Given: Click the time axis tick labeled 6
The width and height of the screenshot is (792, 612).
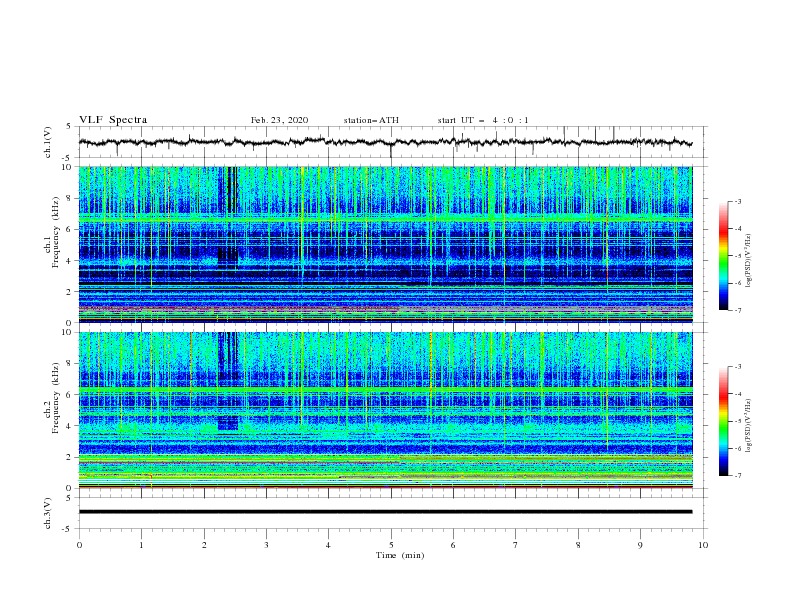Looking at the screenshot, I should point(453,545).
